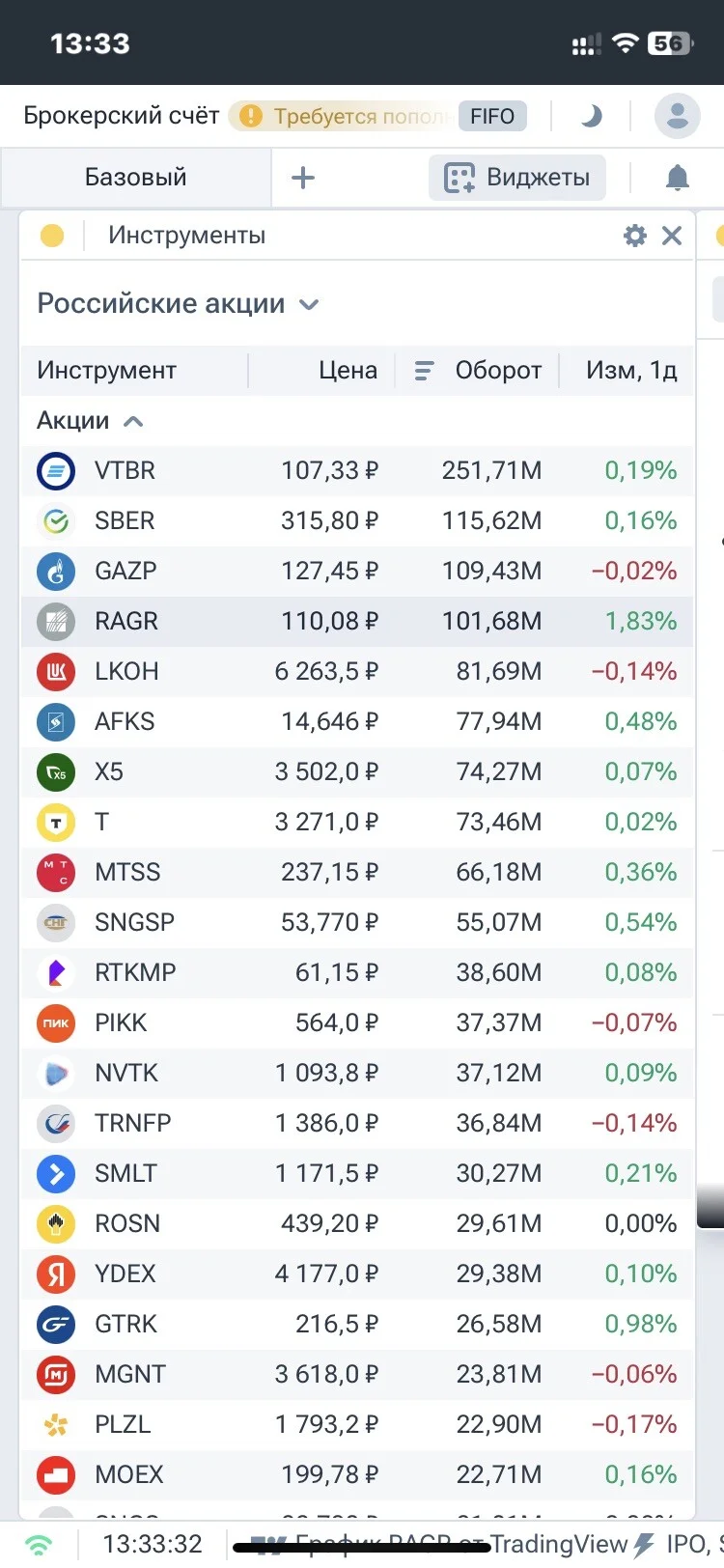
Task: Open the Требуется пополнение warning
Action: (x=344, y=116)
